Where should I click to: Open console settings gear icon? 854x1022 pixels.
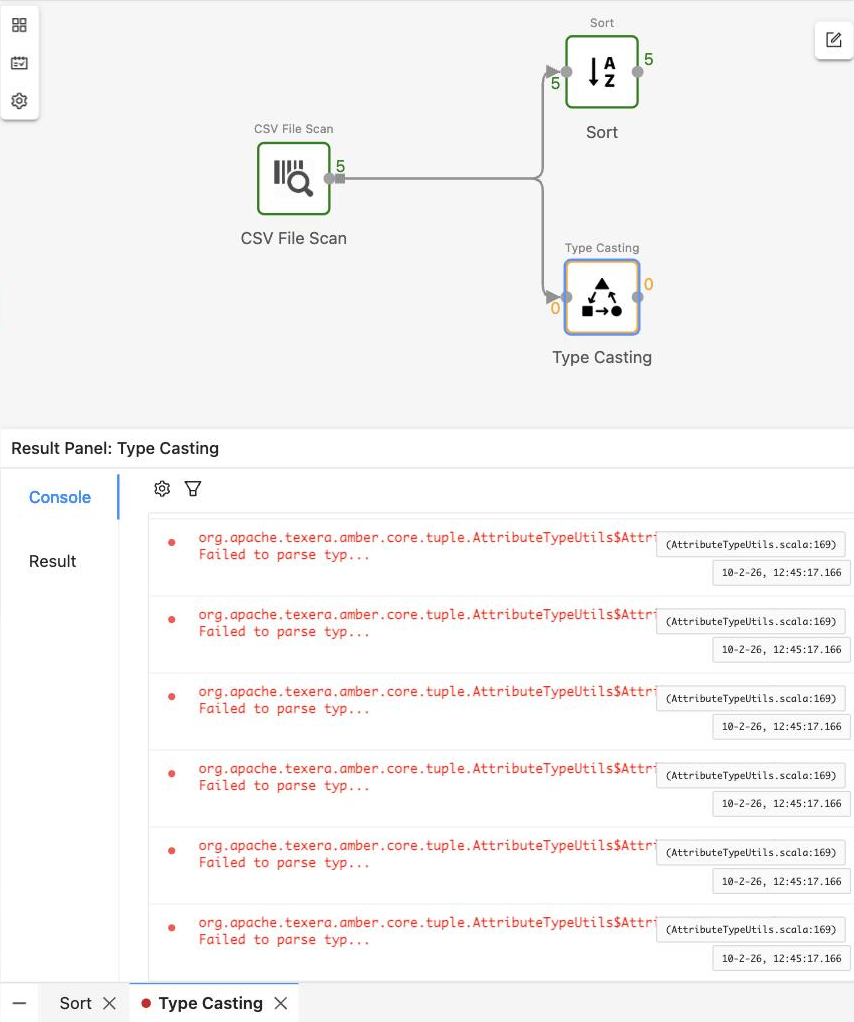[162, 489]
